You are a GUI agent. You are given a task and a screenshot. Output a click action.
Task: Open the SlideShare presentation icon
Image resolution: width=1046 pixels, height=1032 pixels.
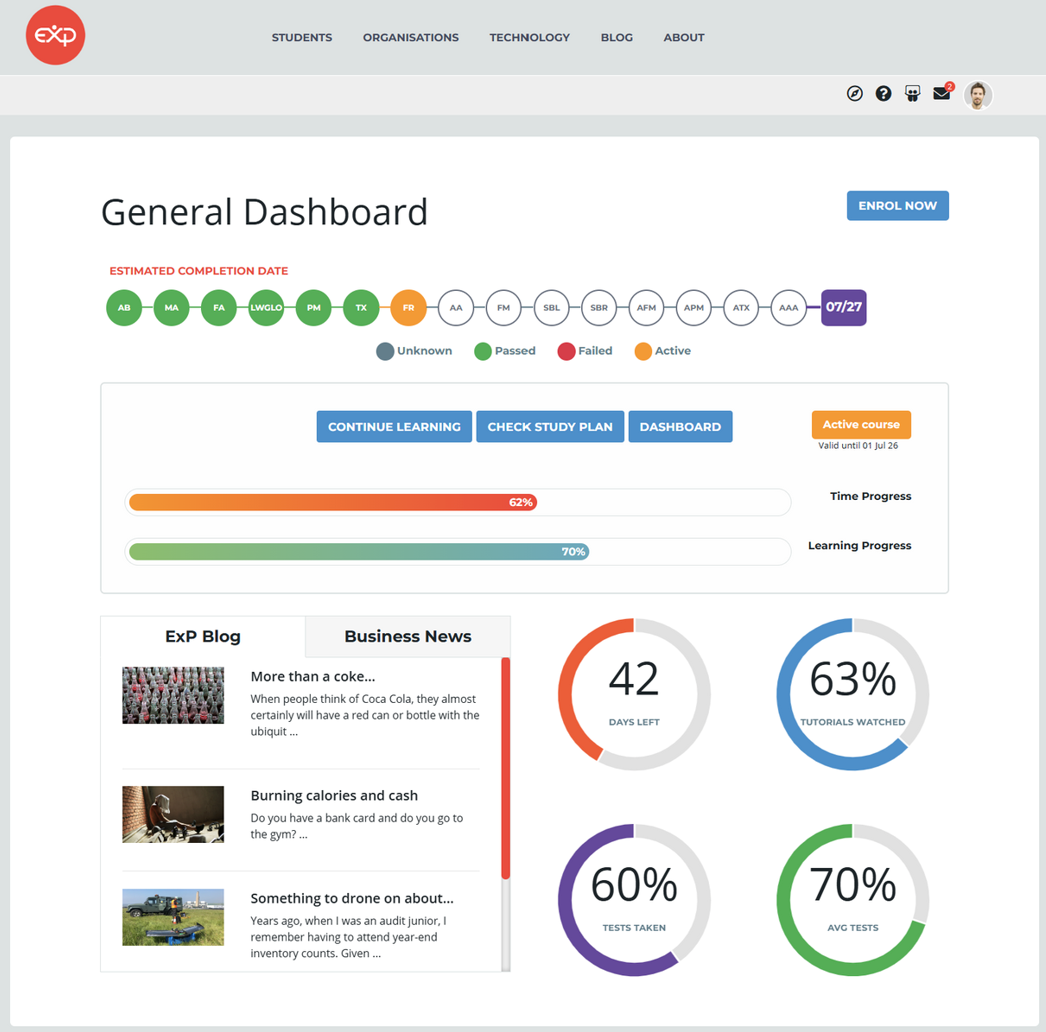coord(912,94)
